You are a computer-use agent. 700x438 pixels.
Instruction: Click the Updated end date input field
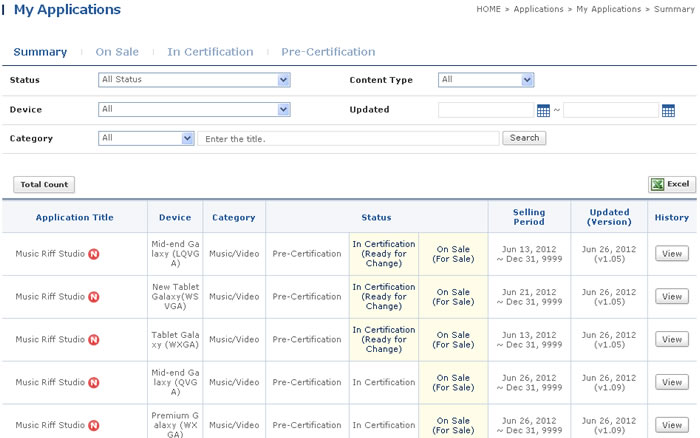click(x=611, y=110)
